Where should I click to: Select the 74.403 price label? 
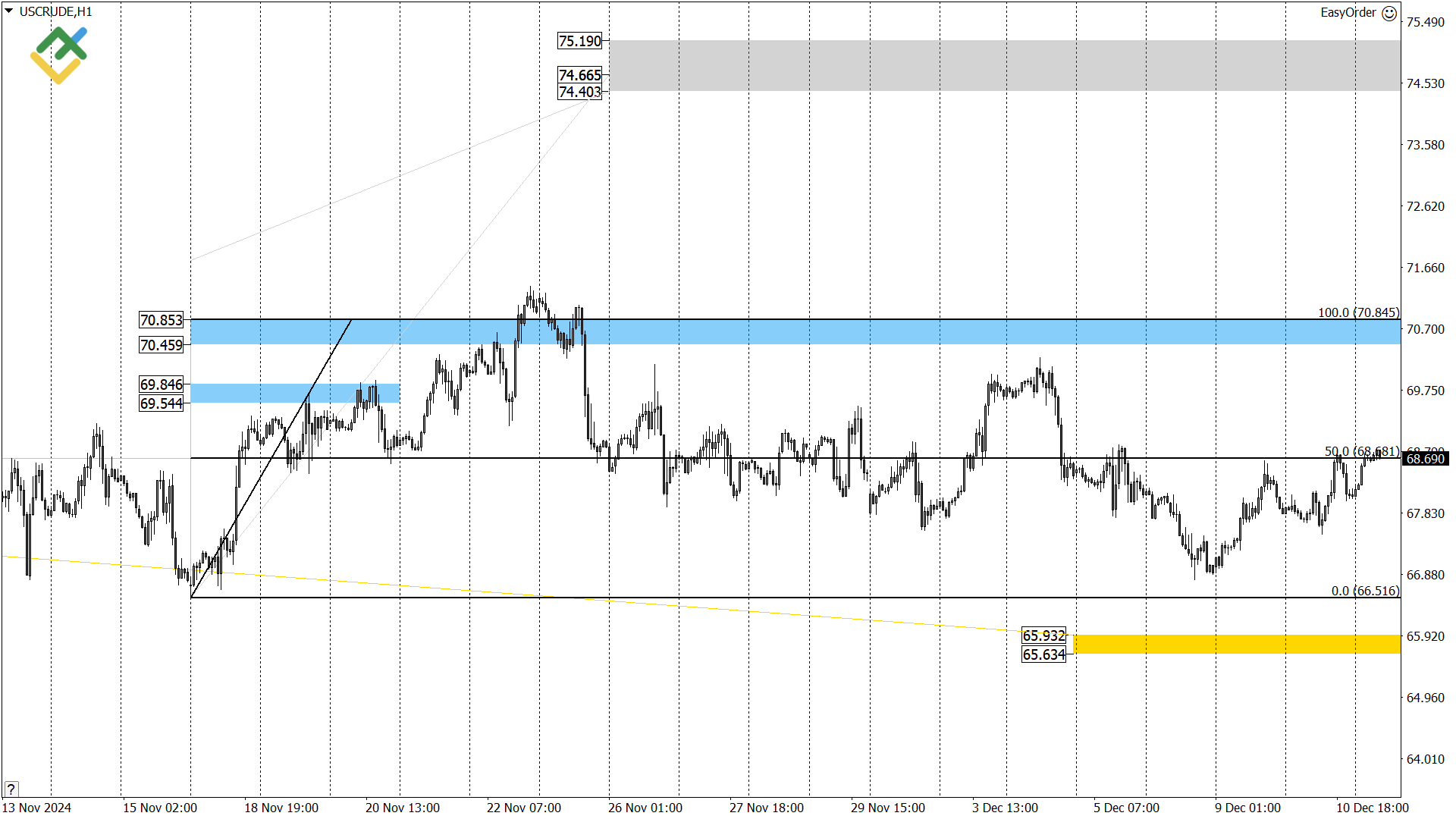579,92
